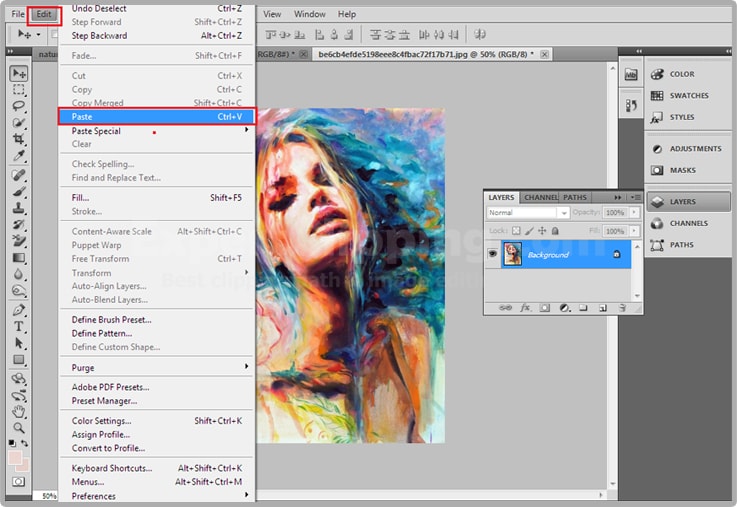
Task: Select the Eraser tool
Action: pyautogui.click(x=19, y=241)
